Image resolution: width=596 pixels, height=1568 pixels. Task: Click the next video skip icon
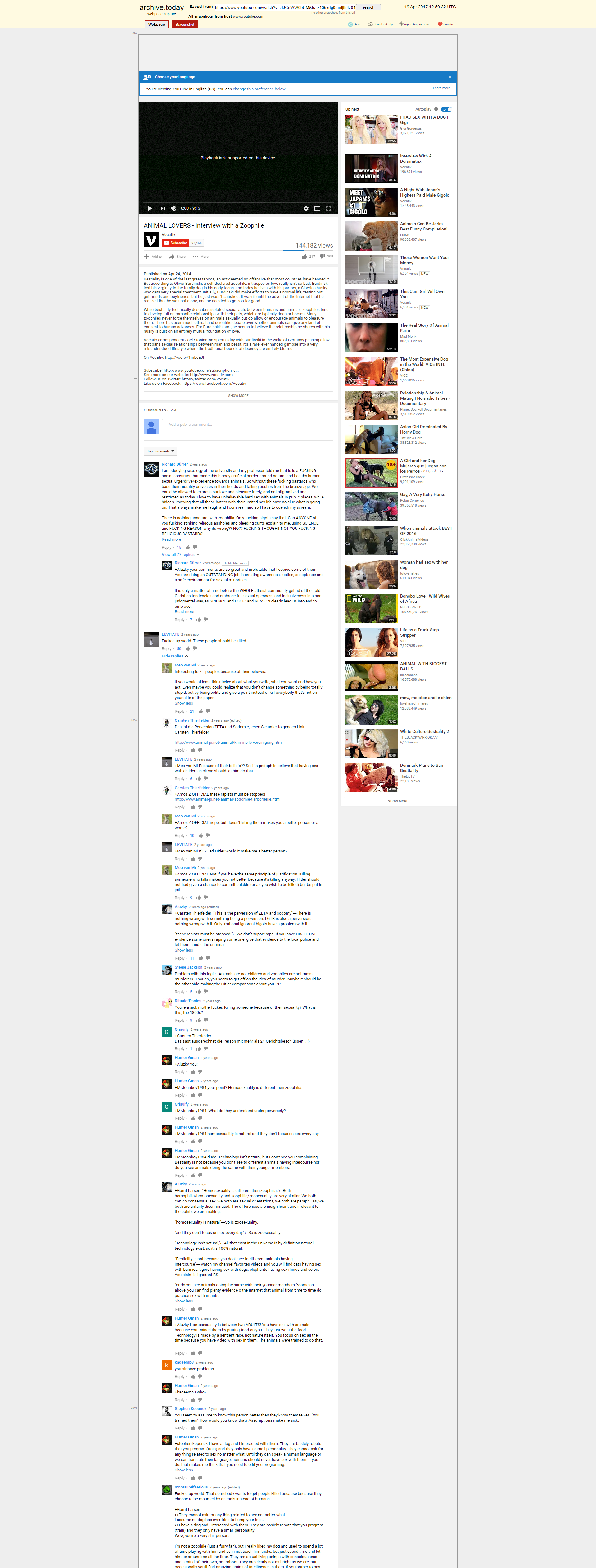[x=162, y=208]
